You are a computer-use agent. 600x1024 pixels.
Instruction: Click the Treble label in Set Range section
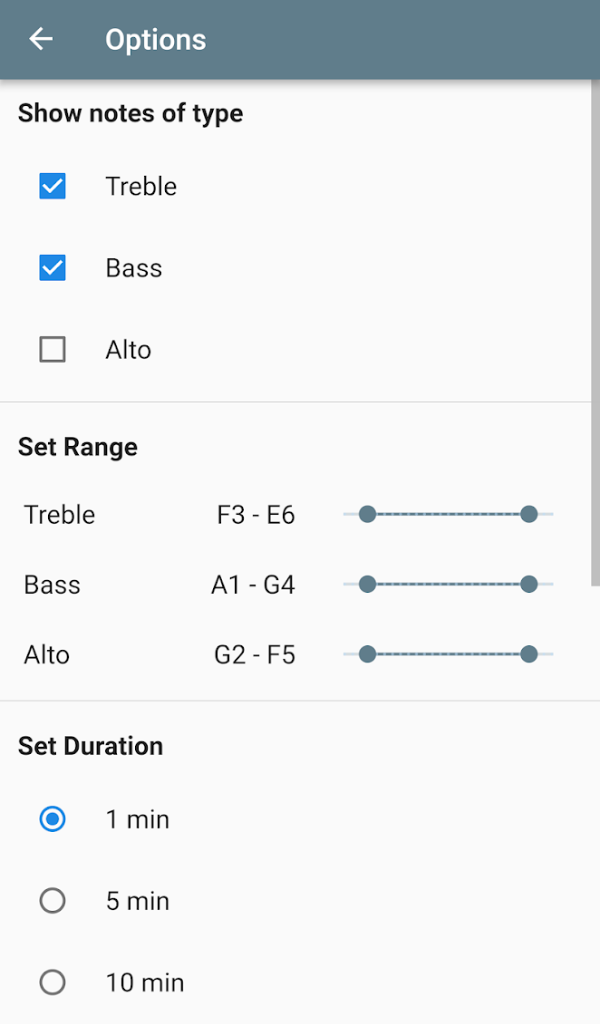(x=58, y=514)
